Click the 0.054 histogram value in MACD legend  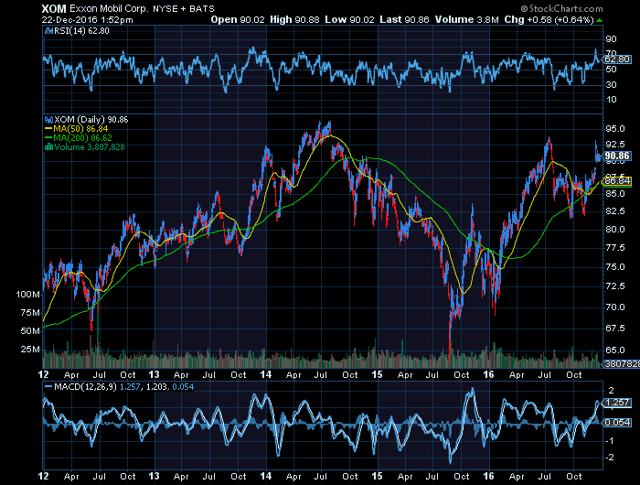(x=183, y=387)
